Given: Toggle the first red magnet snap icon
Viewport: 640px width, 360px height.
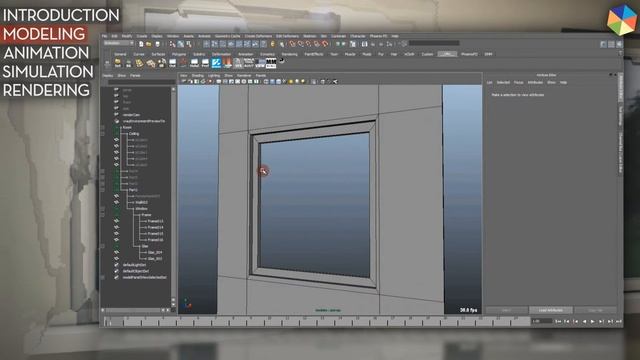Looking at the screenshot, I should [x=293, y=44].
